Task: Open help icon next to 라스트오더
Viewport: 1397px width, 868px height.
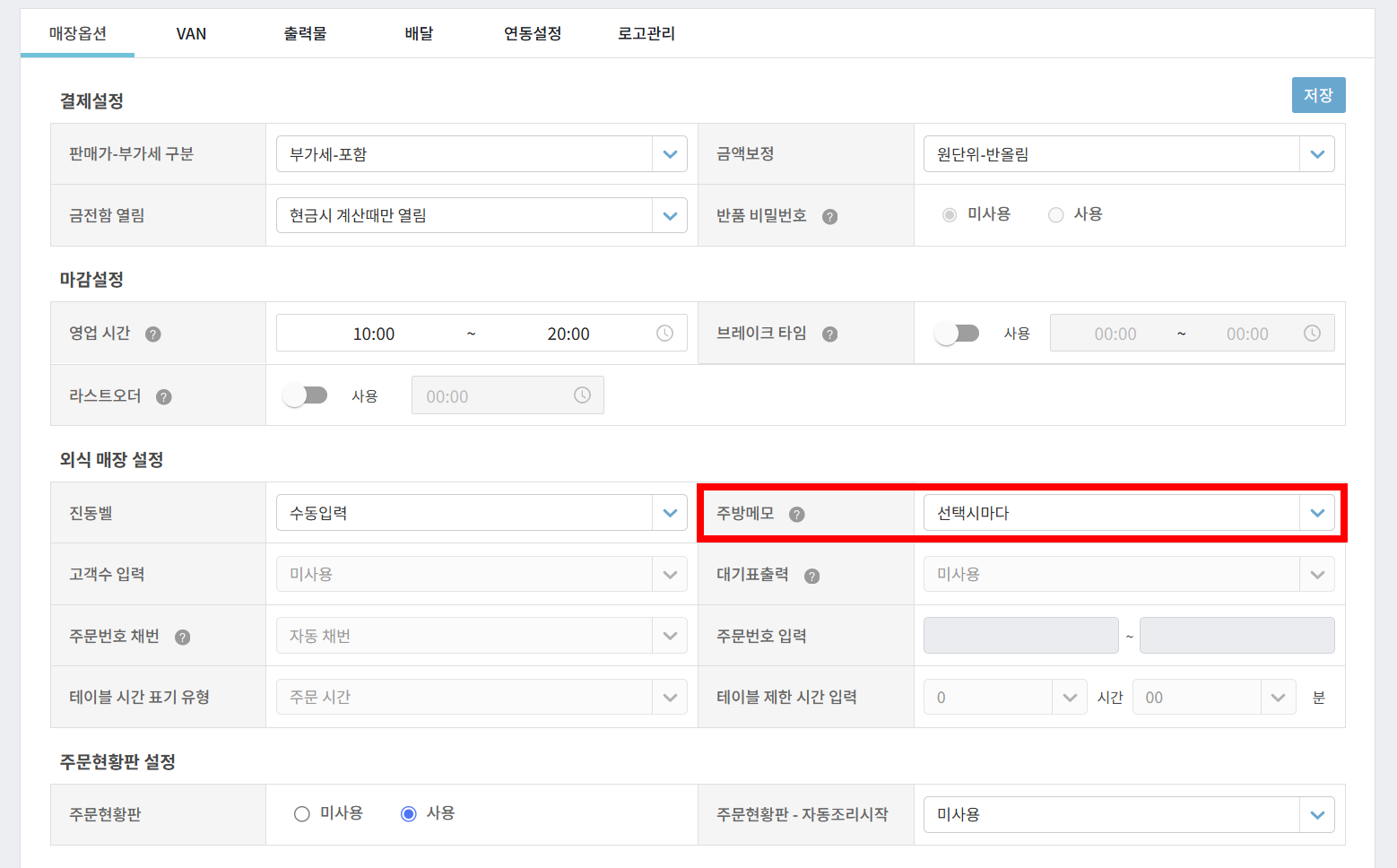Action: click(x=164, y=397)
